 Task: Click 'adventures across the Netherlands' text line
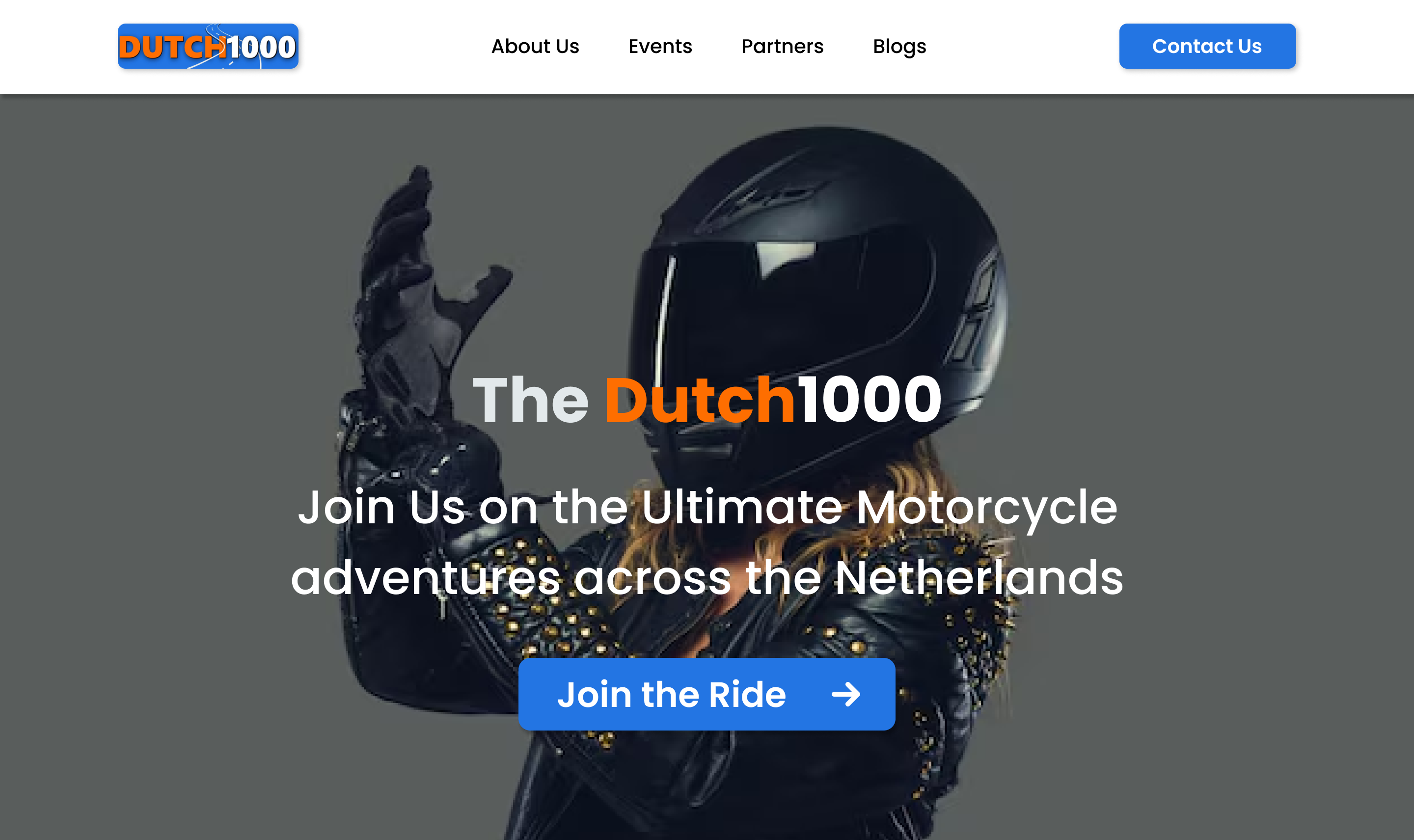(707, 577)
